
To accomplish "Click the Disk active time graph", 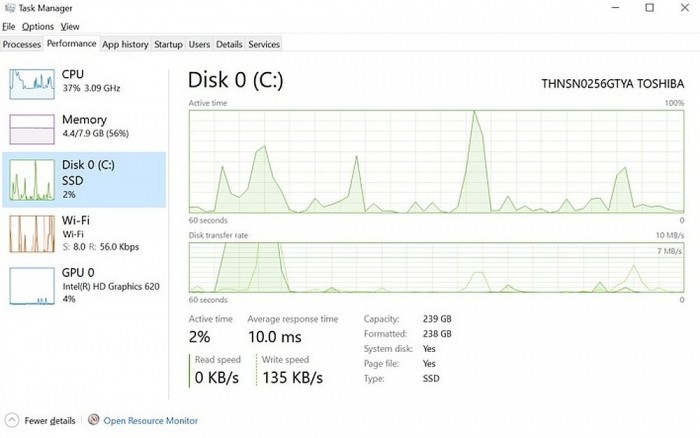I will (x=436, y=161).
